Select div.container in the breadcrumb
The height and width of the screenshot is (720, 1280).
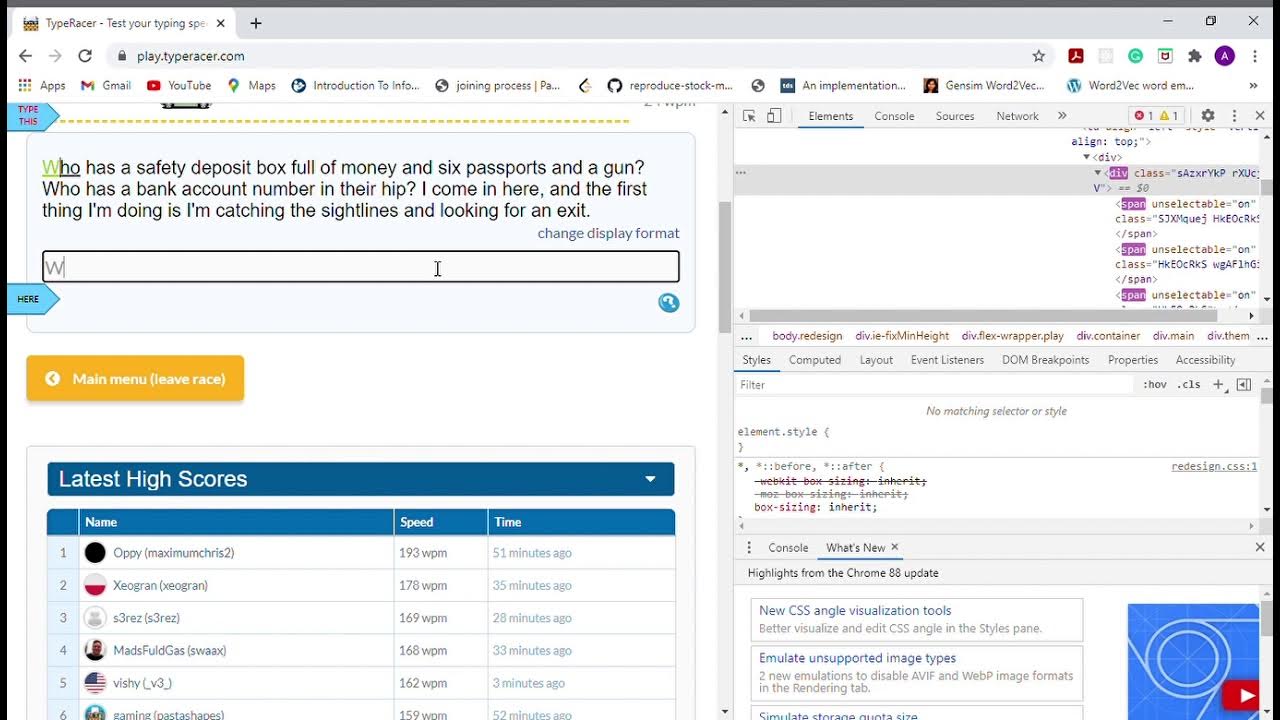1108,336
